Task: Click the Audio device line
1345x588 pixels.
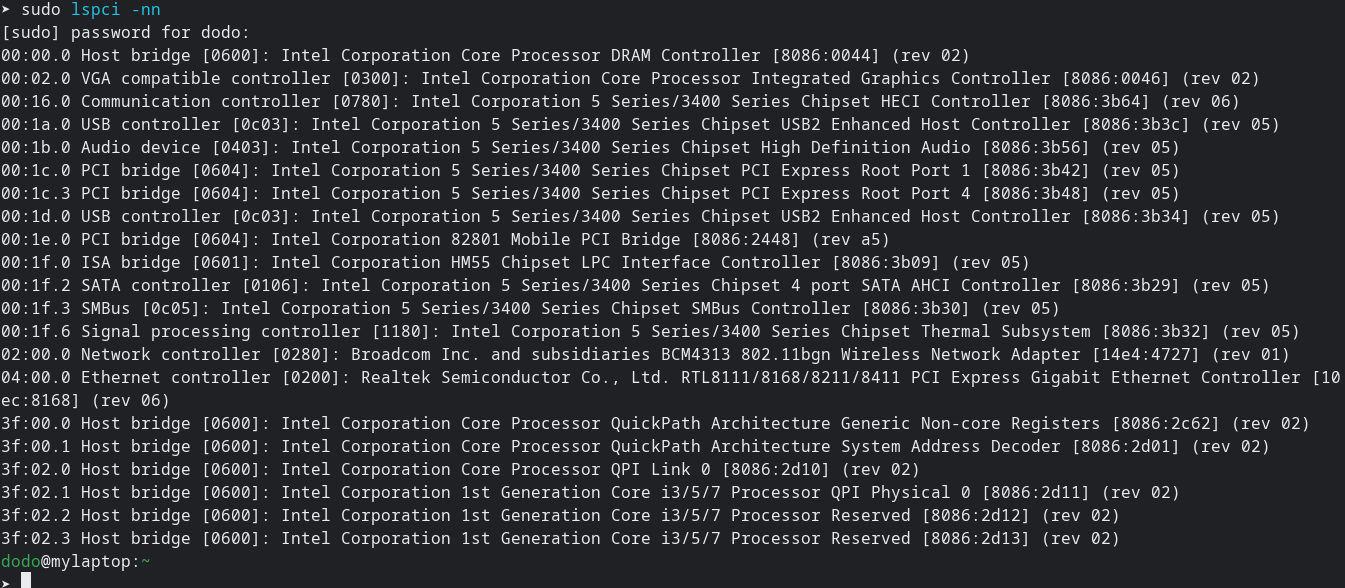Action: [x=590, y=147]
